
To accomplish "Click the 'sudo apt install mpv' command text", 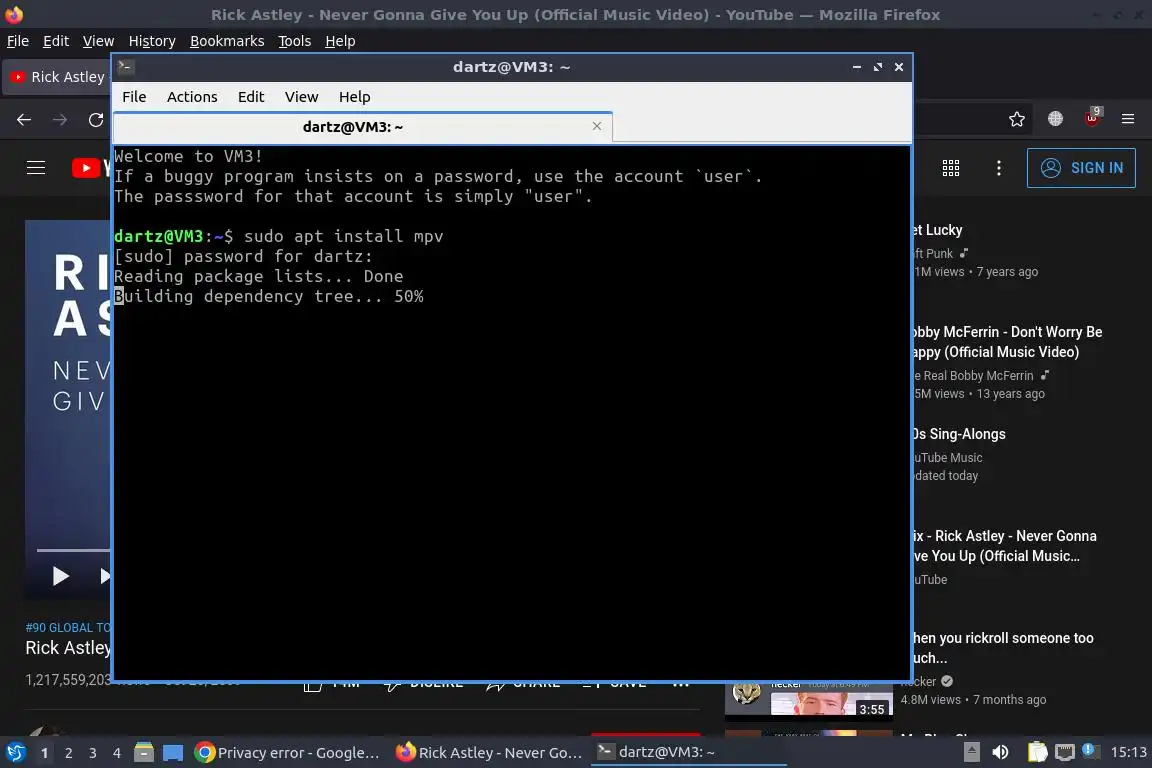I will point(343,236).
